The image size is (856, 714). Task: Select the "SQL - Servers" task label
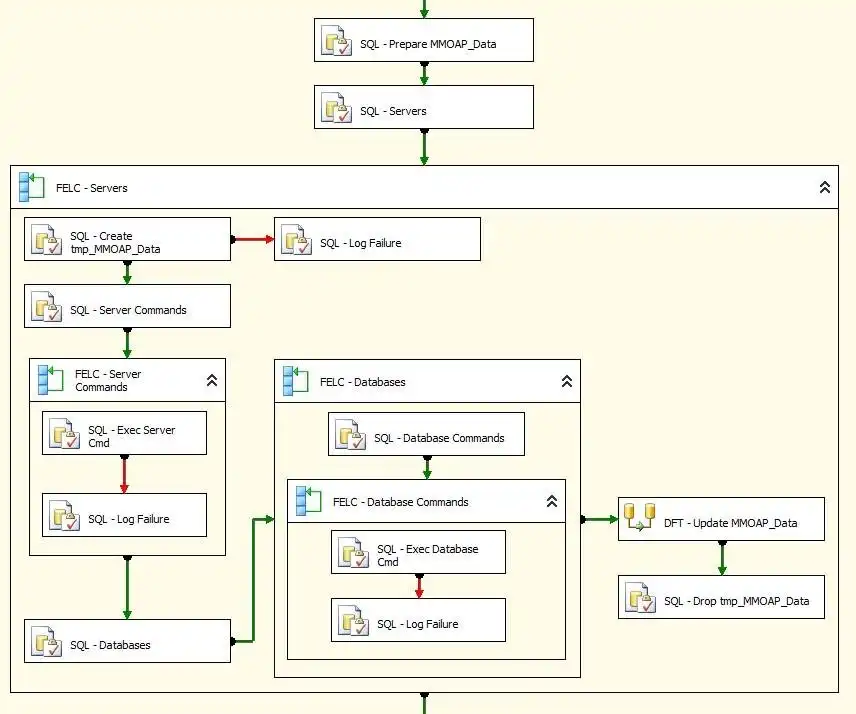tap(393, 111)
